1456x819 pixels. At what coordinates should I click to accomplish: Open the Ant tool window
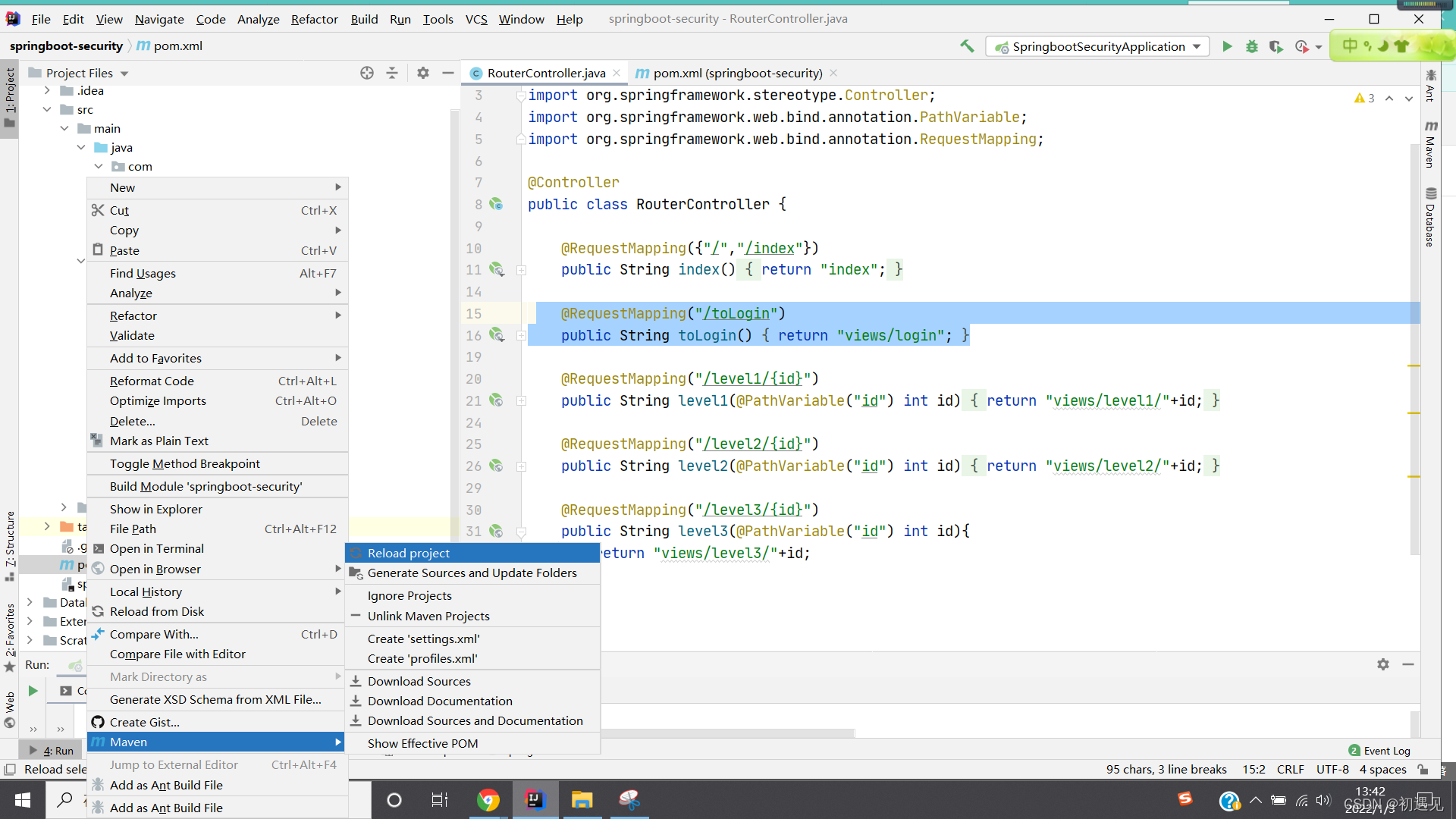click(x=1430, y=85)
